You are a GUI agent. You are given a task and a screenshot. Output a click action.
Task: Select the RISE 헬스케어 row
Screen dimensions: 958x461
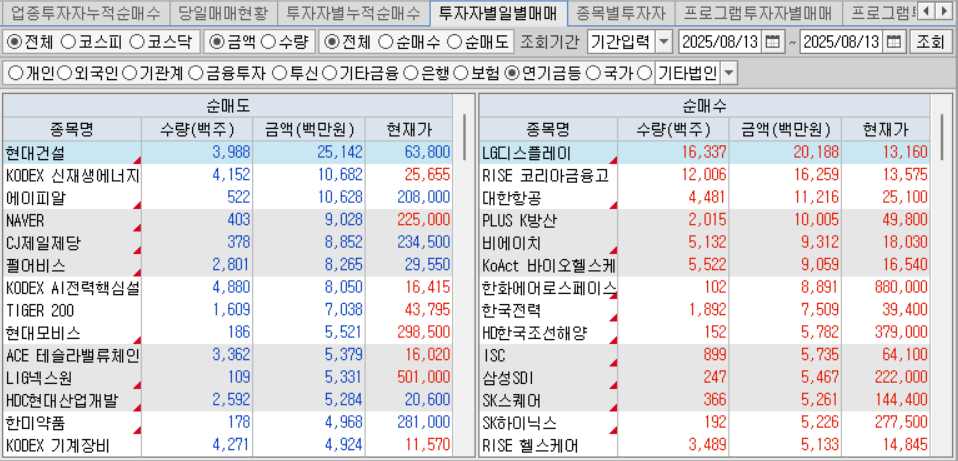704,445
